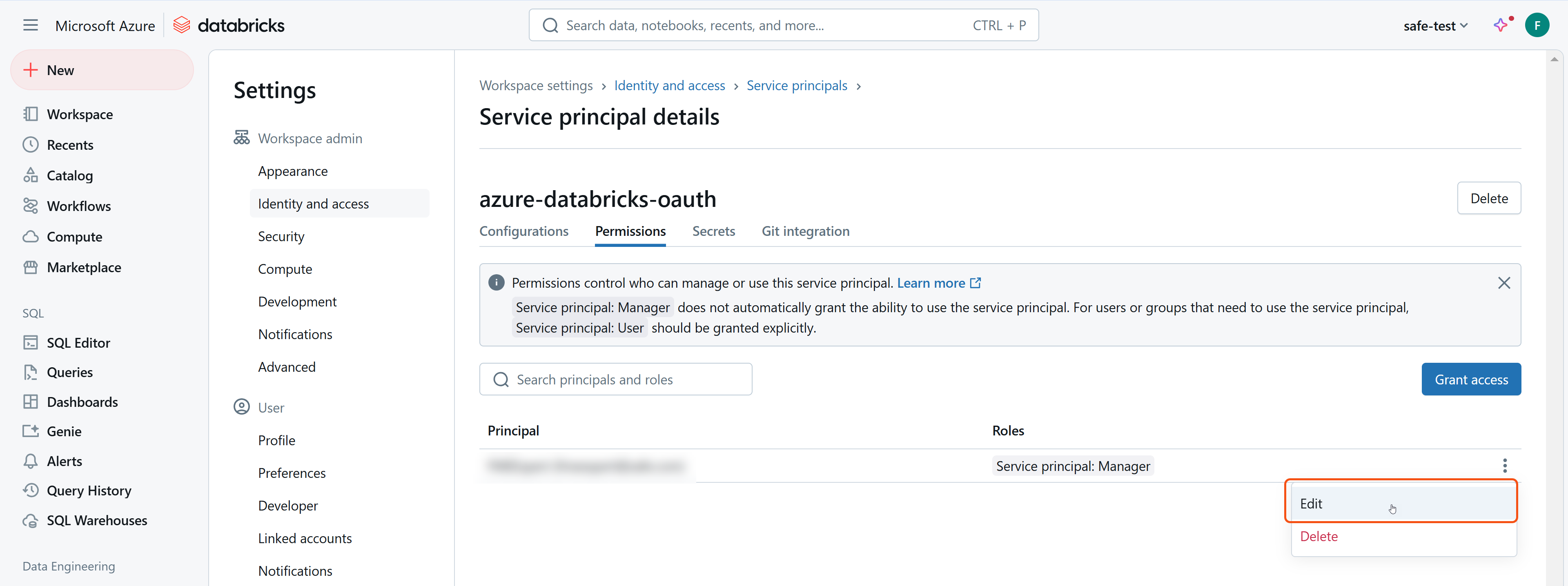Click the Recents clock icon
1568x586 pixels.
pyautogui.click(x=31, y=145)
